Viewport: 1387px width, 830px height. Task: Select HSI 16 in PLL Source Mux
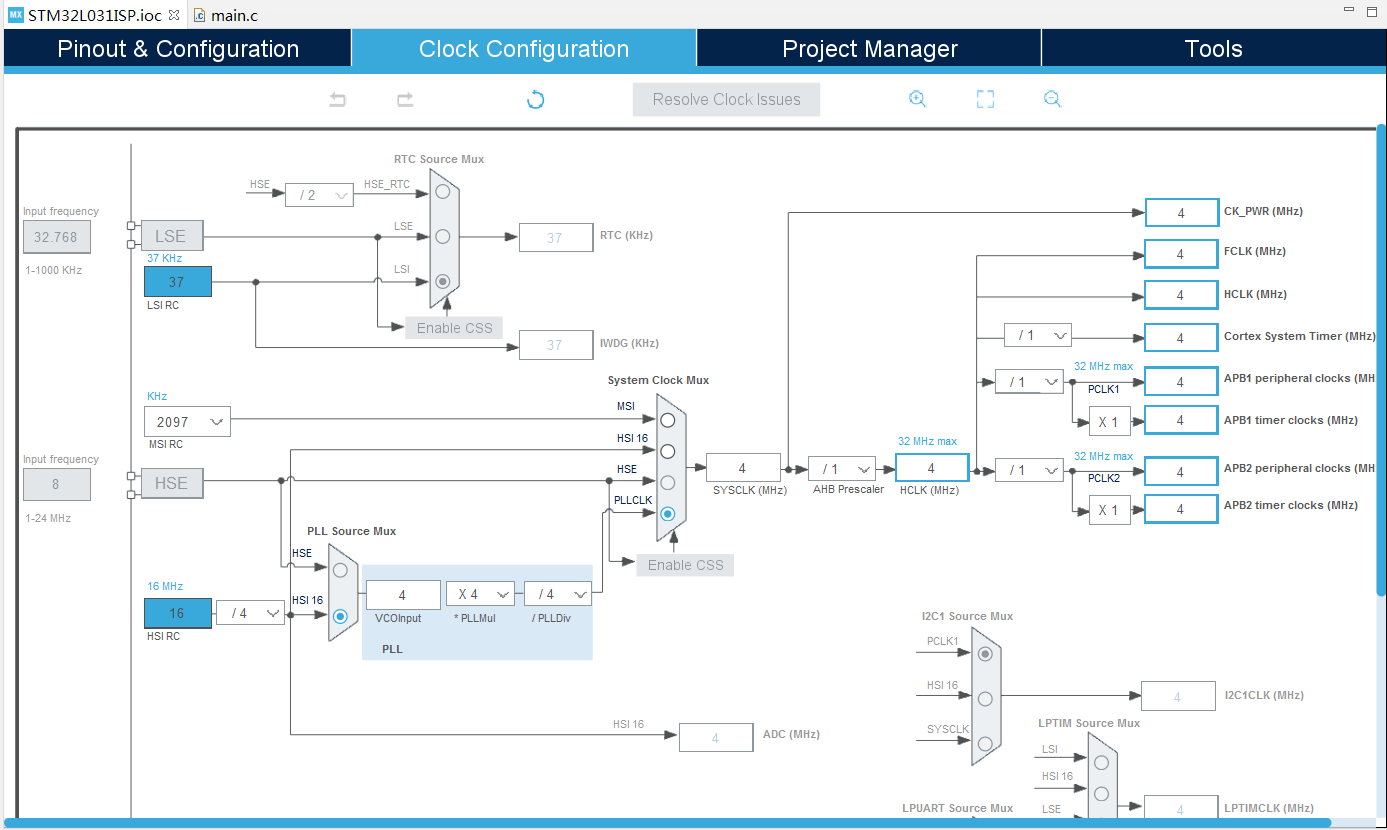(340, 616)
